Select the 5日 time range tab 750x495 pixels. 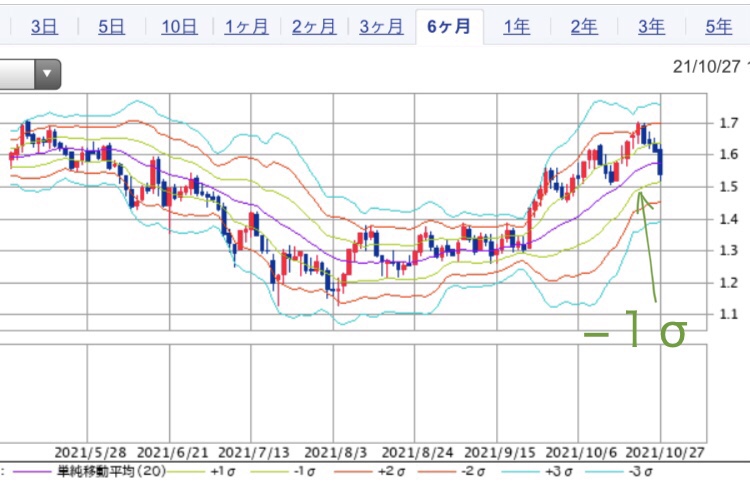pyautogui.click(x=111, y=27)
